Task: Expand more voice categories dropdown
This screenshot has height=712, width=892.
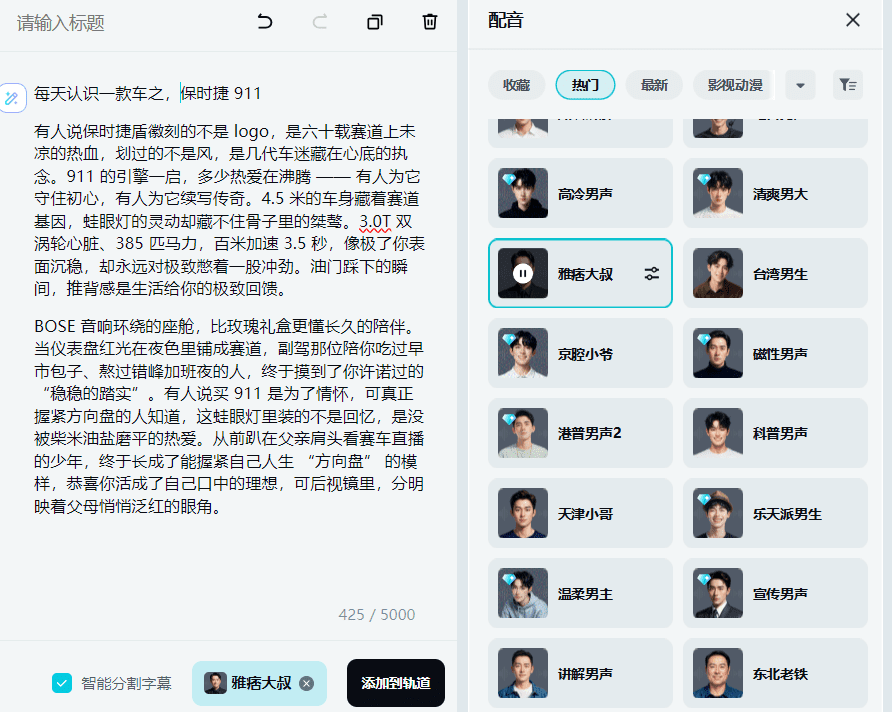Action: coord(800,85)
